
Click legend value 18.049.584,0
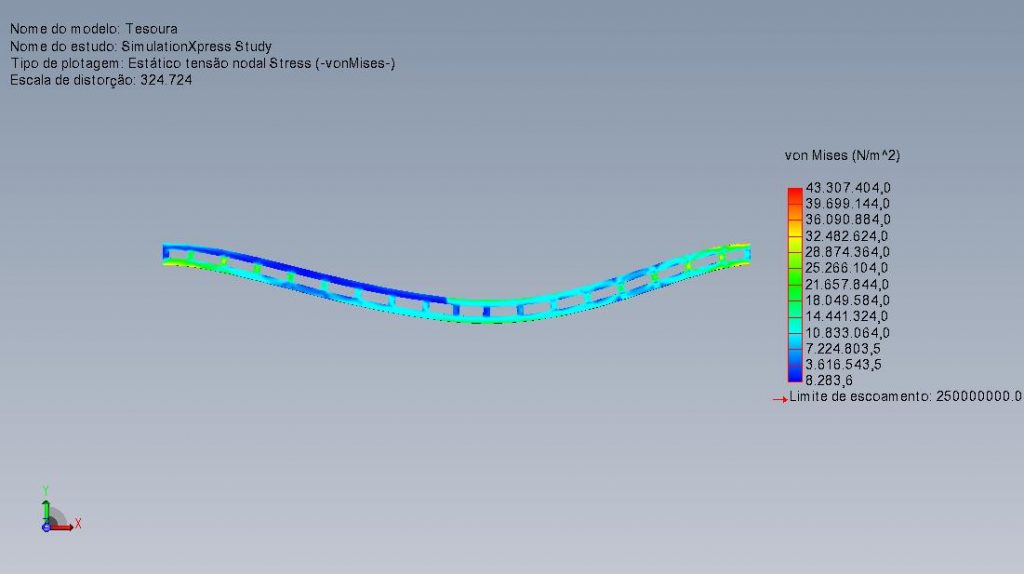[848, 300]
